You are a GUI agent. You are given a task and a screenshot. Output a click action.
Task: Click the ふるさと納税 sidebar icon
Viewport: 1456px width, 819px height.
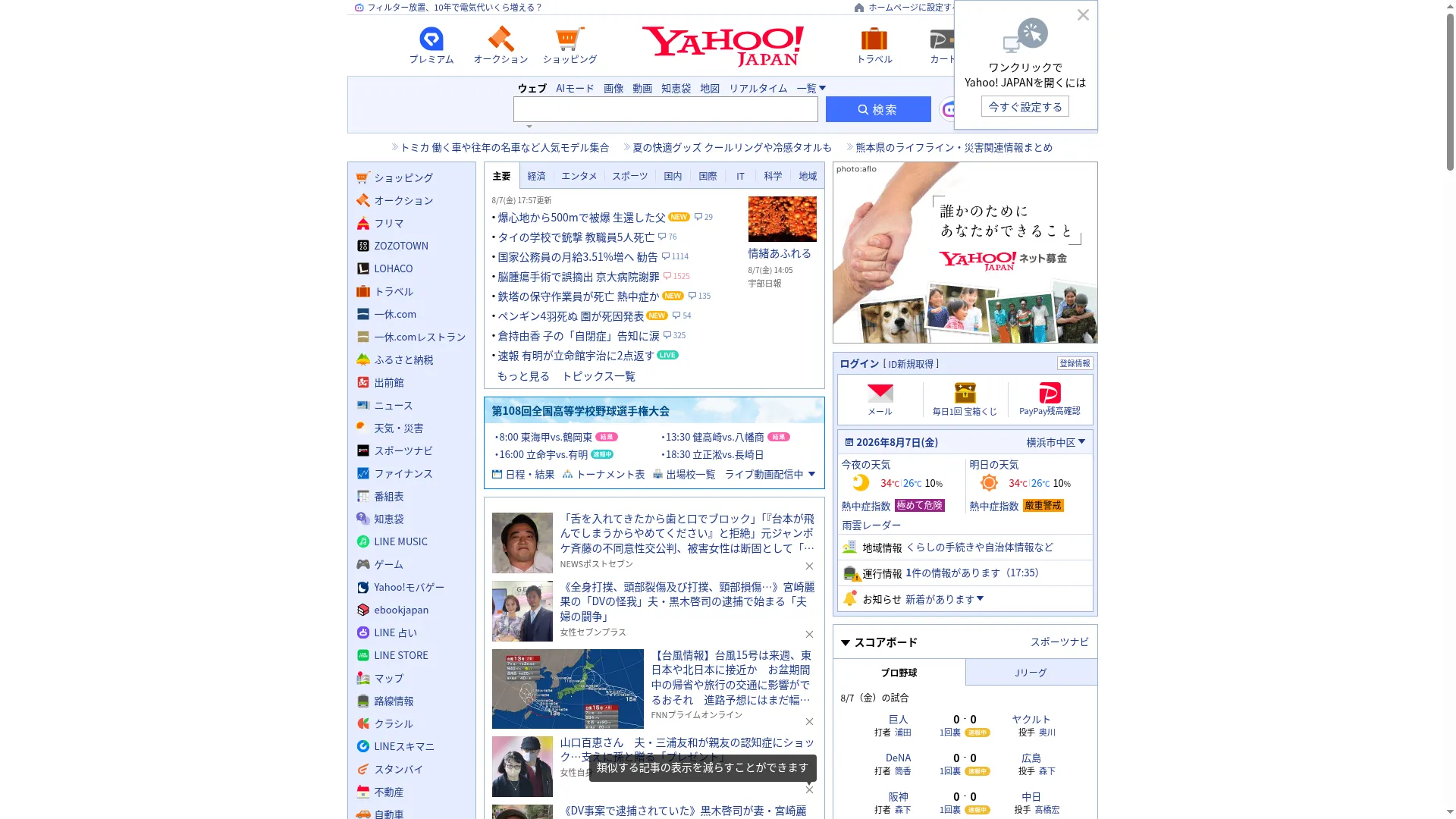pyautogui.click(x=363, y=359)
